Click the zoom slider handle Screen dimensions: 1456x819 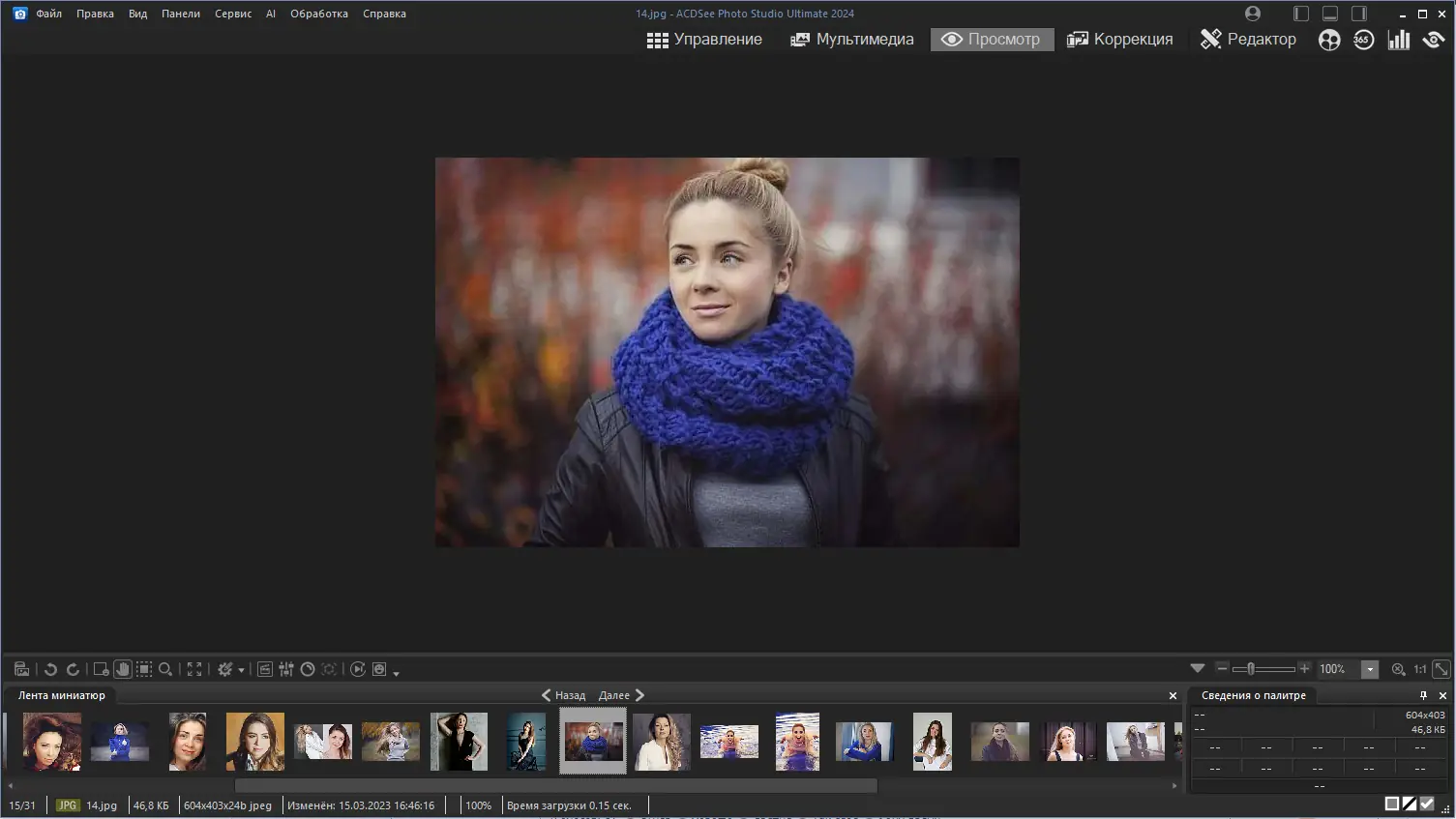pos(1251,668)
